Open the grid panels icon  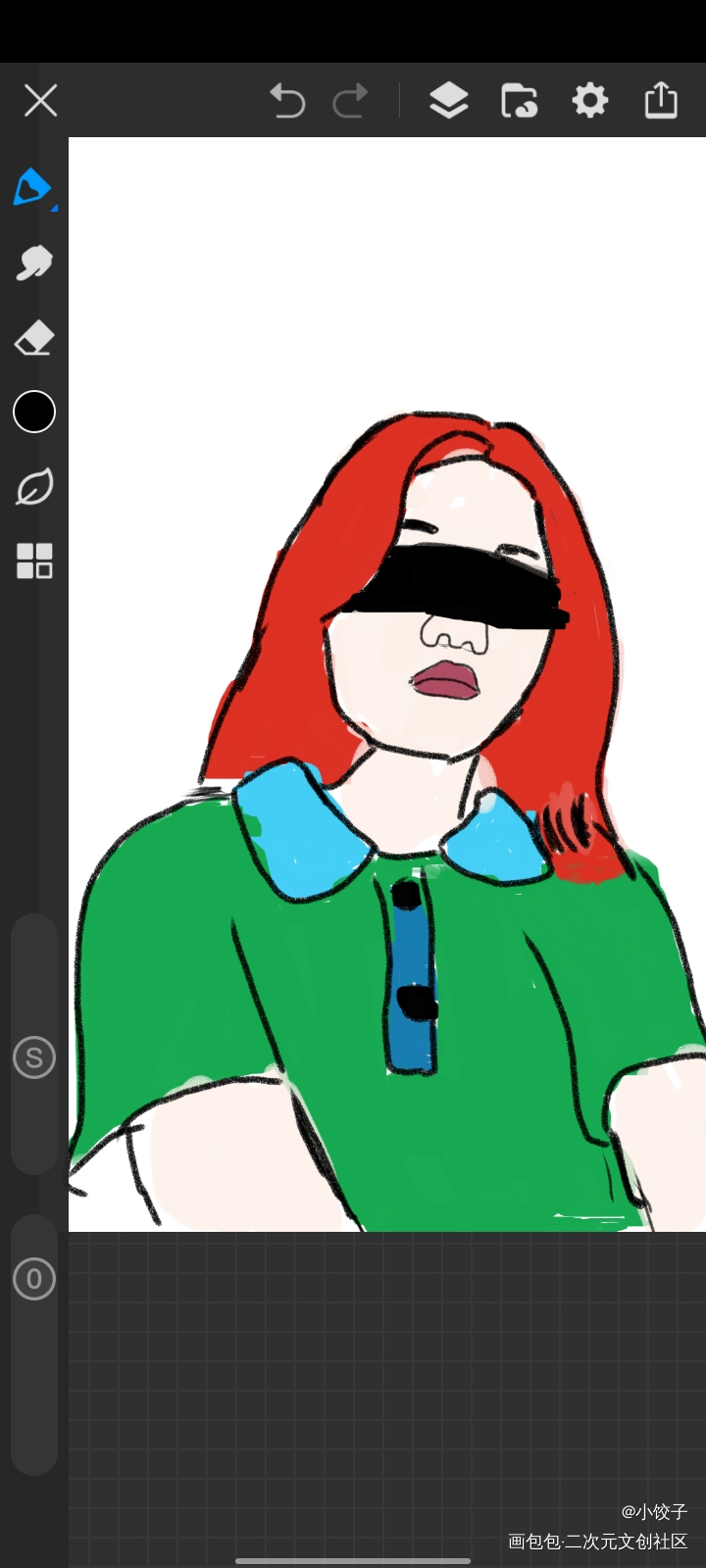[x=34, y=562]
